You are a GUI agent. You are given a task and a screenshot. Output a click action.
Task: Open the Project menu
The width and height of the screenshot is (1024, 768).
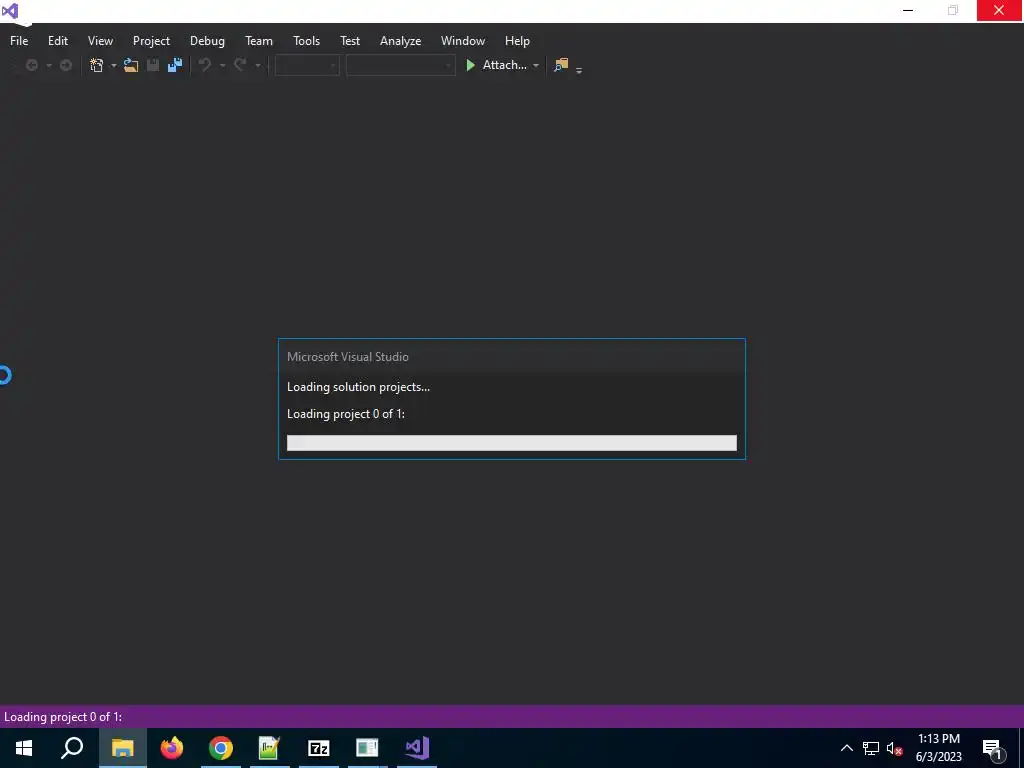tap(151, 40)
